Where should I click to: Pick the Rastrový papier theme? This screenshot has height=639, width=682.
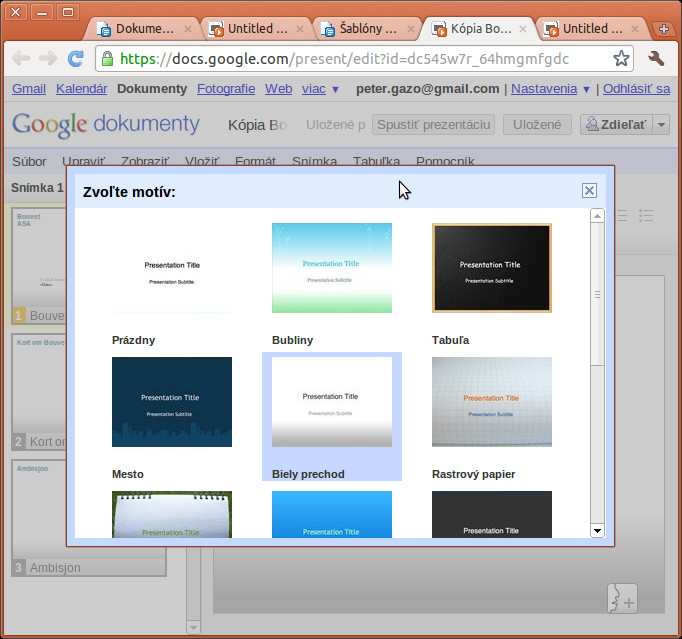coord(492,402)
